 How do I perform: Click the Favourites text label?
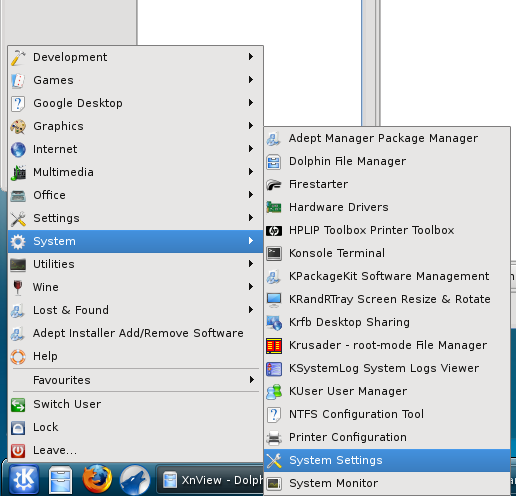pyautogui.click(x=62, y=380)
